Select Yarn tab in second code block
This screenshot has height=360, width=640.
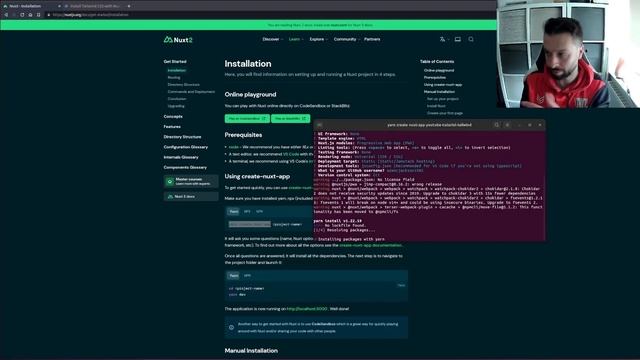pyautogui.click(x=233, y=276)
